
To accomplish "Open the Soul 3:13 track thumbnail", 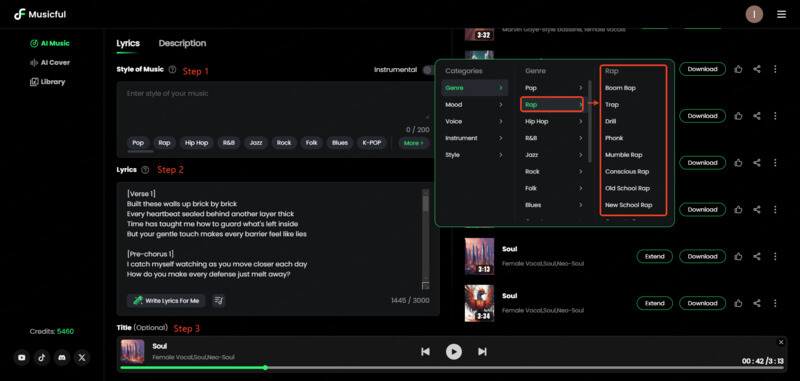I will pos(479,257).
